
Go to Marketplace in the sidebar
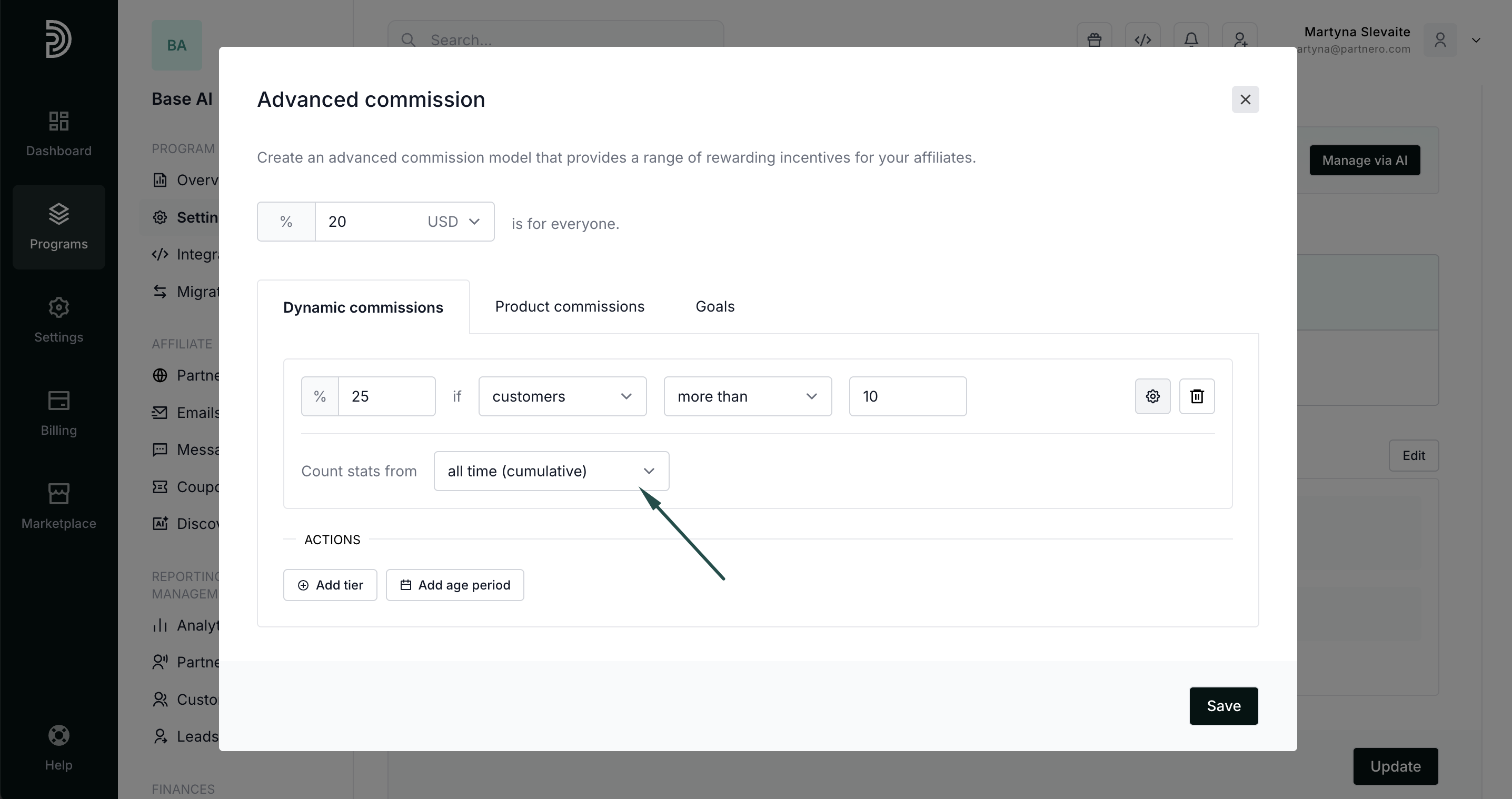pos(58,506)
